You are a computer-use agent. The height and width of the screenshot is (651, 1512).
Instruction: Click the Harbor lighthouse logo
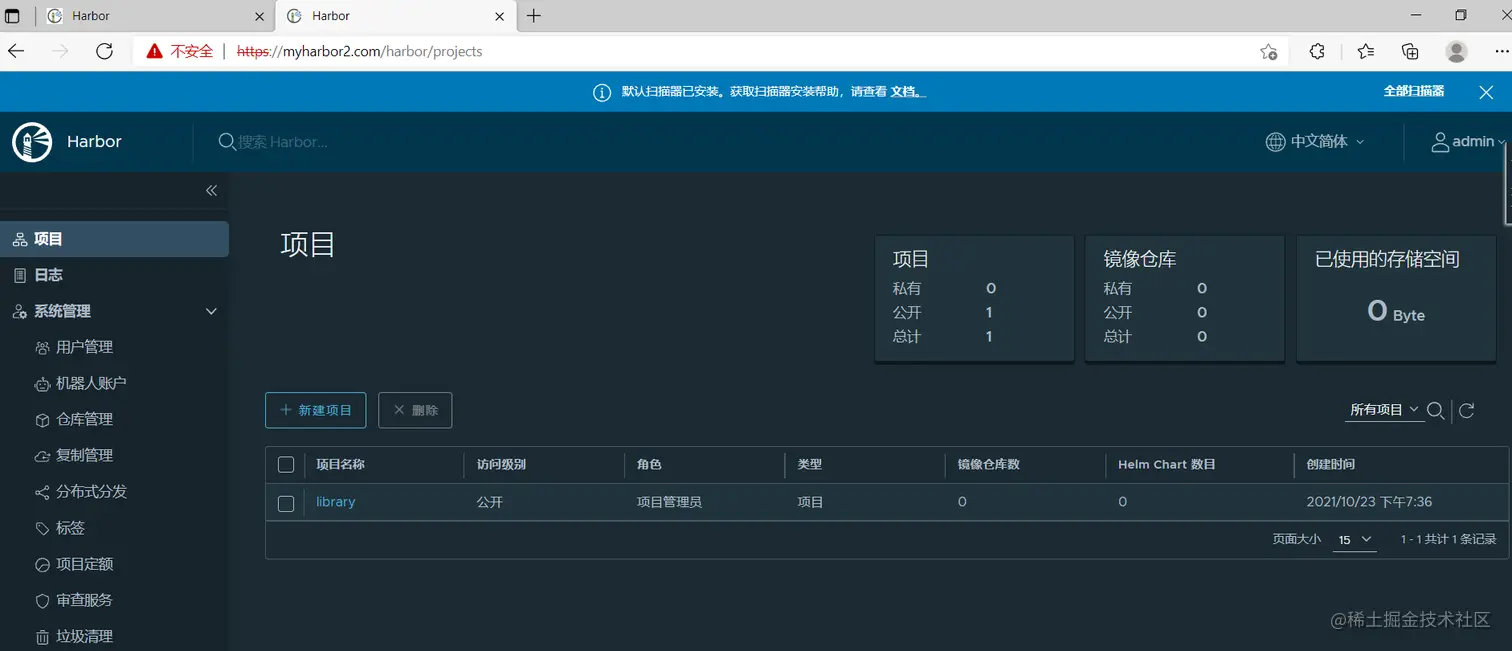coord(32,142)
